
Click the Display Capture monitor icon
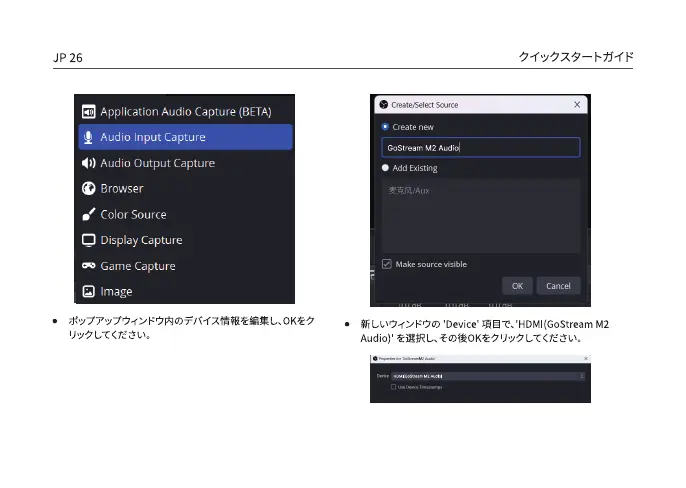[88, 240]
